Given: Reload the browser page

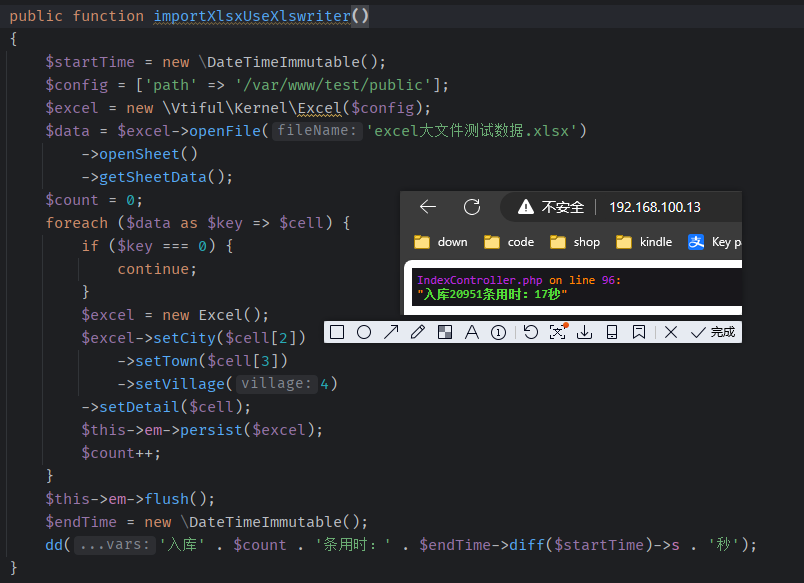Looking at the screenshot, I should point(472,207).
